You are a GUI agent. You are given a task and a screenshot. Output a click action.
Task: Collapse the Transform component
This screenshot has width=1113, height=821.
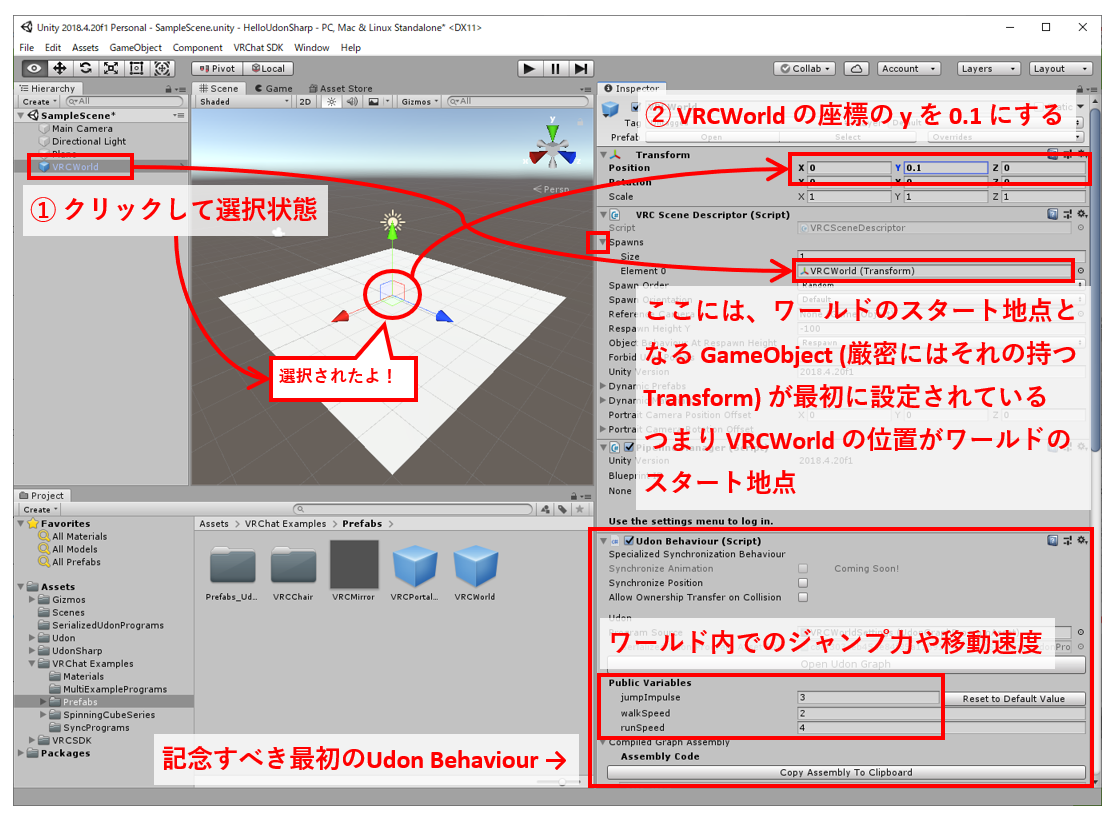coord(603,154)
